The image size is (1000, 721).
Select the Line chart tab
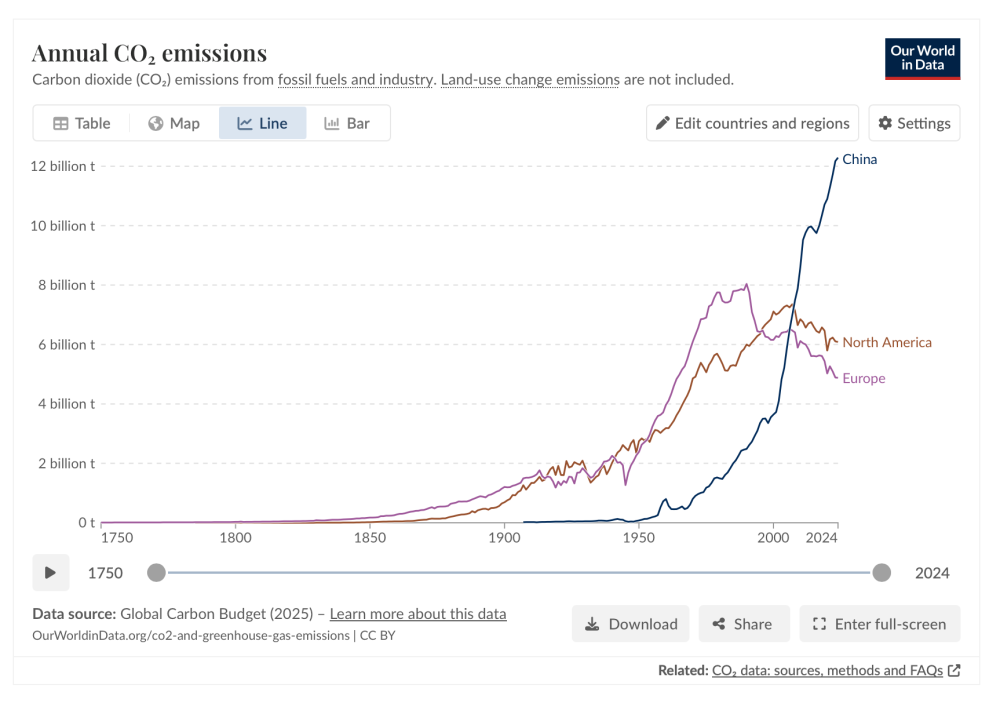point(262,123)
